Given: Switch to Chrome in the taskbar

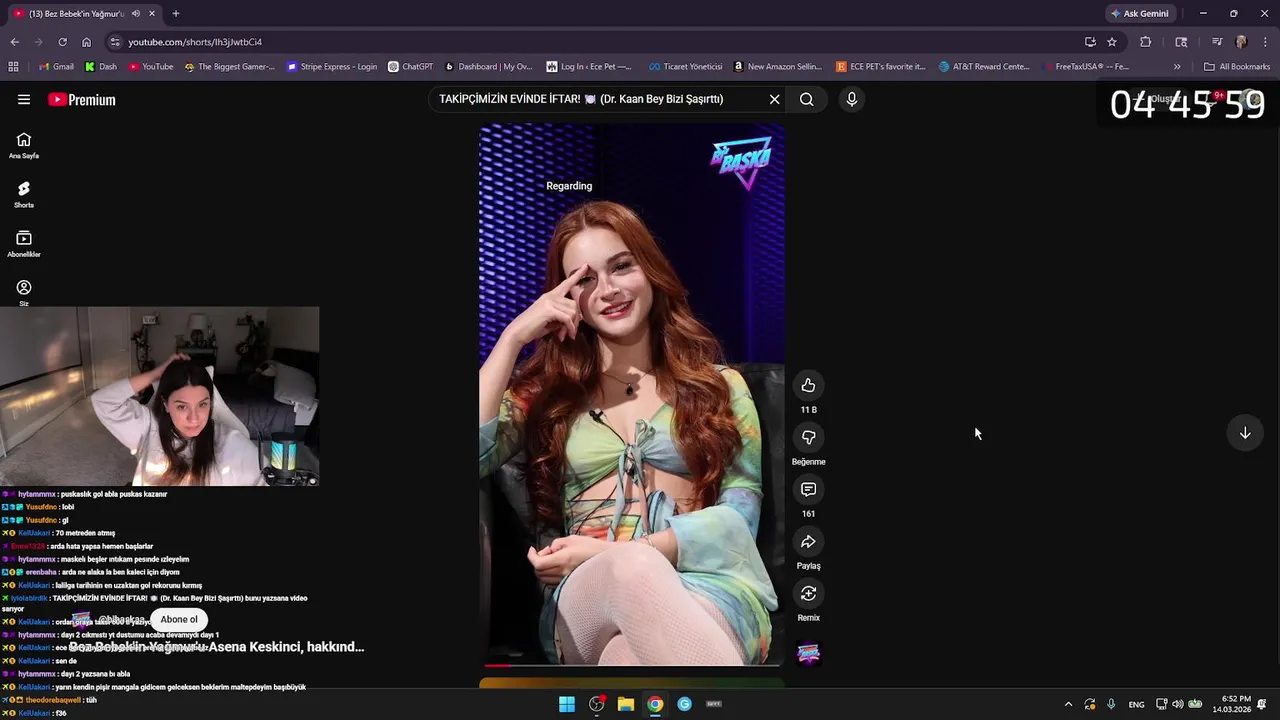Looking at the screenshot, I should (655, 704).
